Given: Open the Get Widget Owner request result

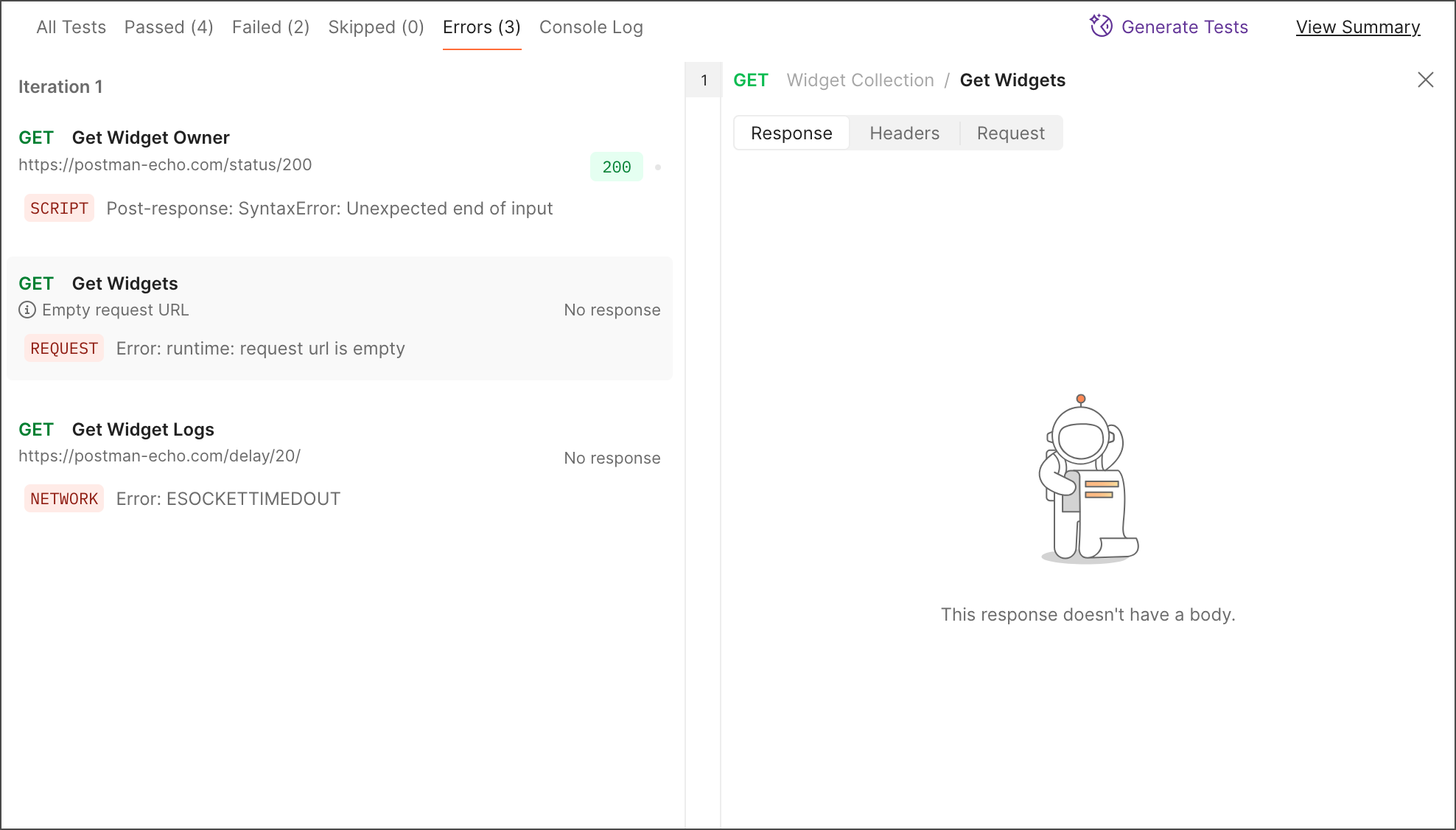Looking at the screenshot, I should coord(150,138).
